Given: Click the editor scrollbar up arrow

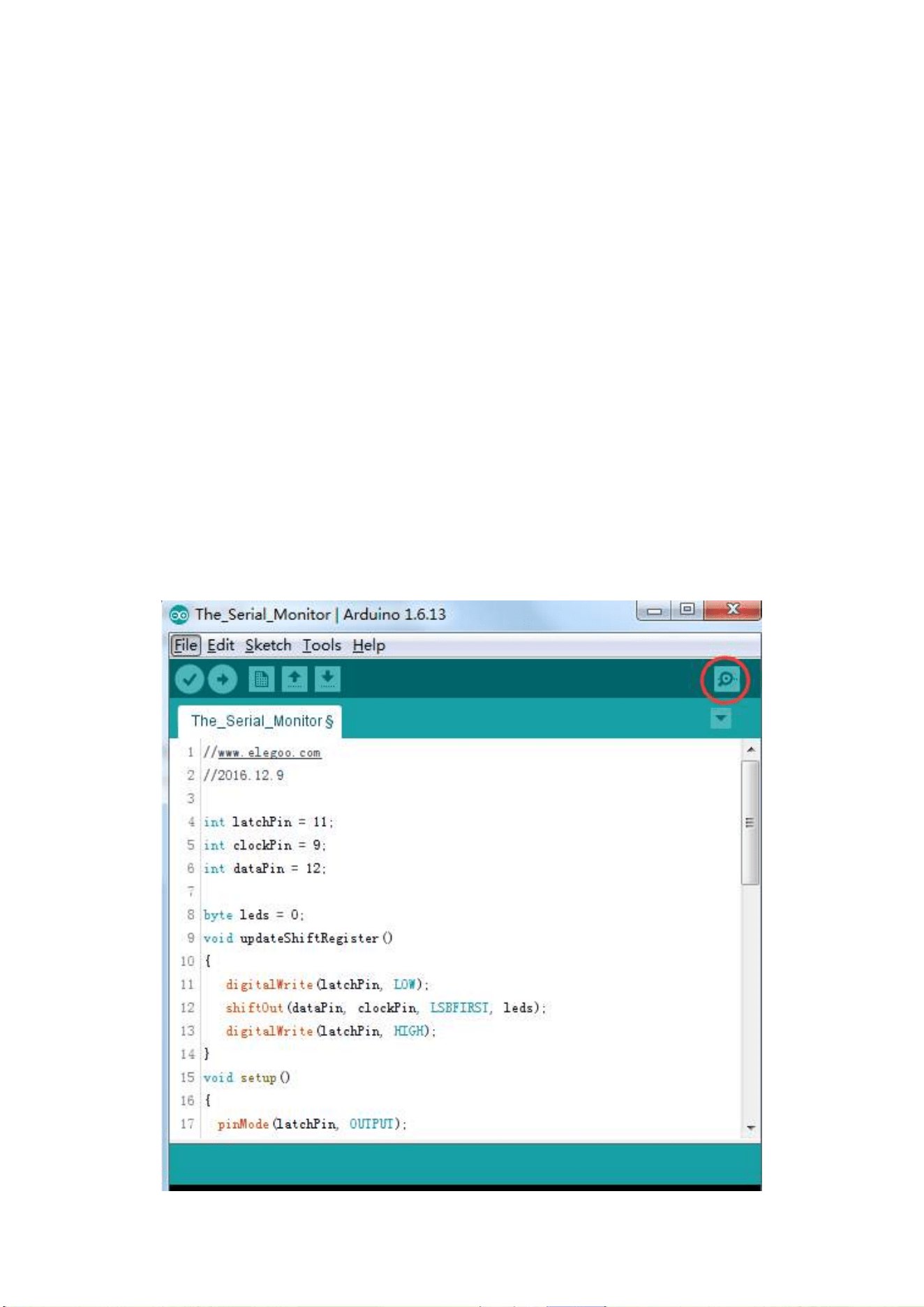Looking at the screenshot, I should [x=751, y=750].
